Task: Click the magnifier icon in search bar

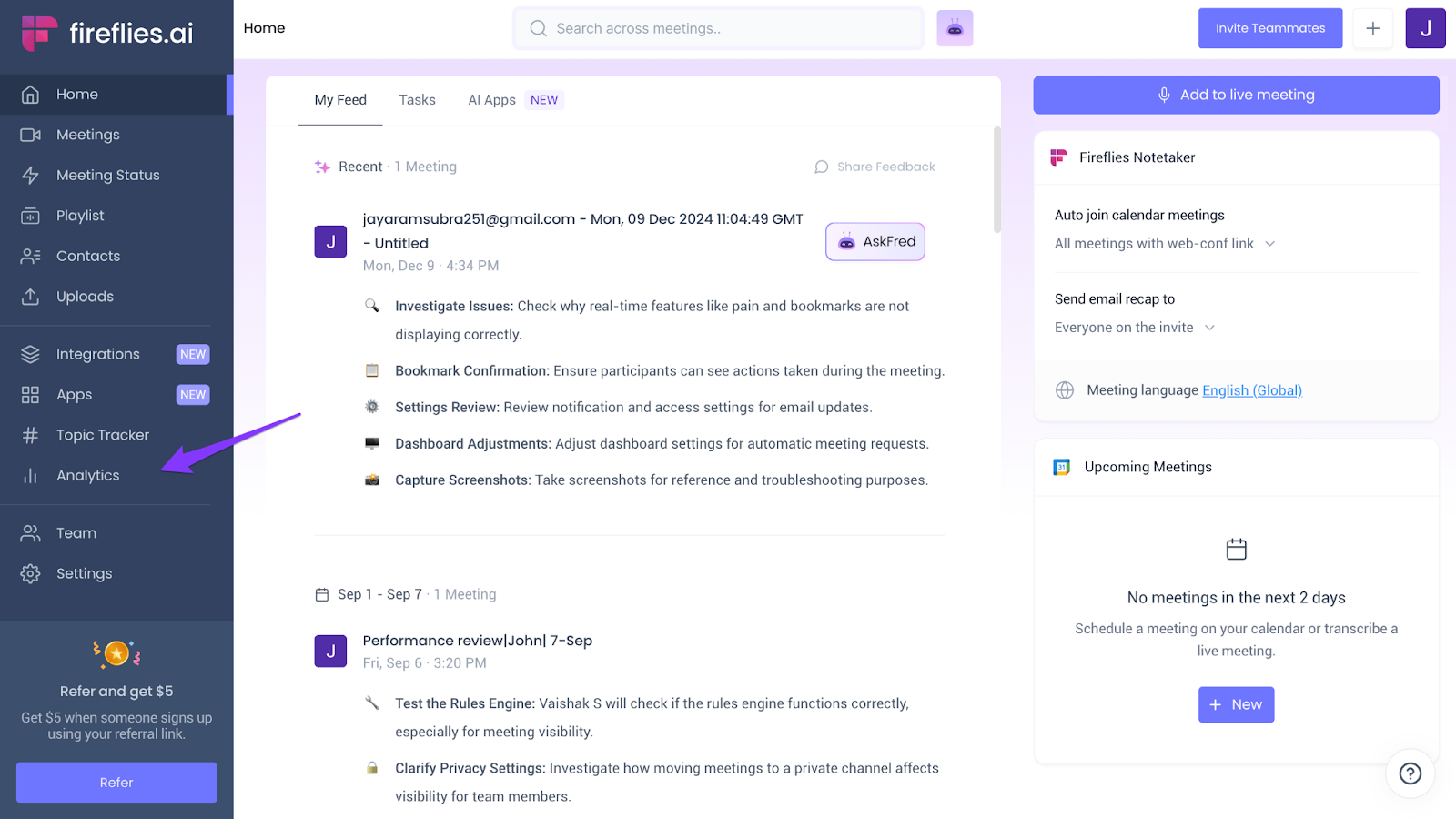Action: (x=539, y=28)
